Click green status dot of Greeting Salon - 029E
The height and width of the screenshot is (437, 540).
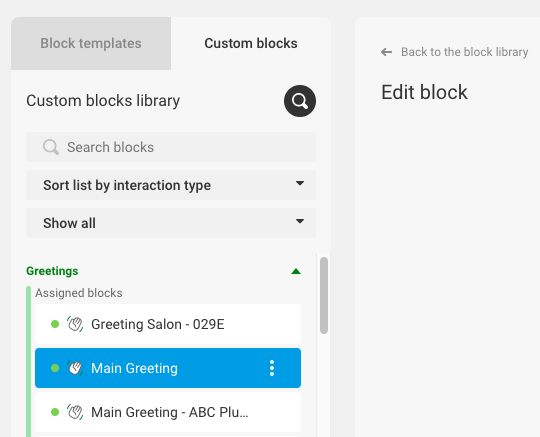coord(55,324)
